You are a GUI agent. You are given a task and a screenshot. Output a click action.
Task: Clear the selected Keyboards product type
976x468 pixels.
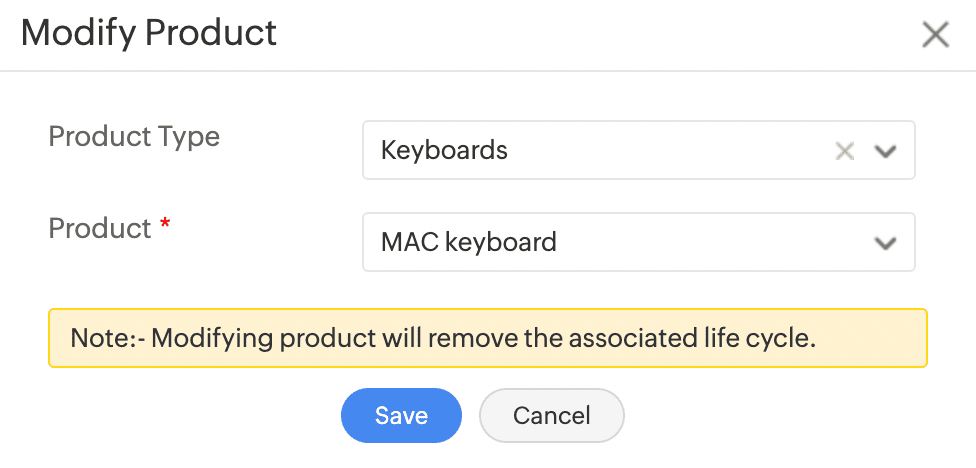(x=845, y=151)
